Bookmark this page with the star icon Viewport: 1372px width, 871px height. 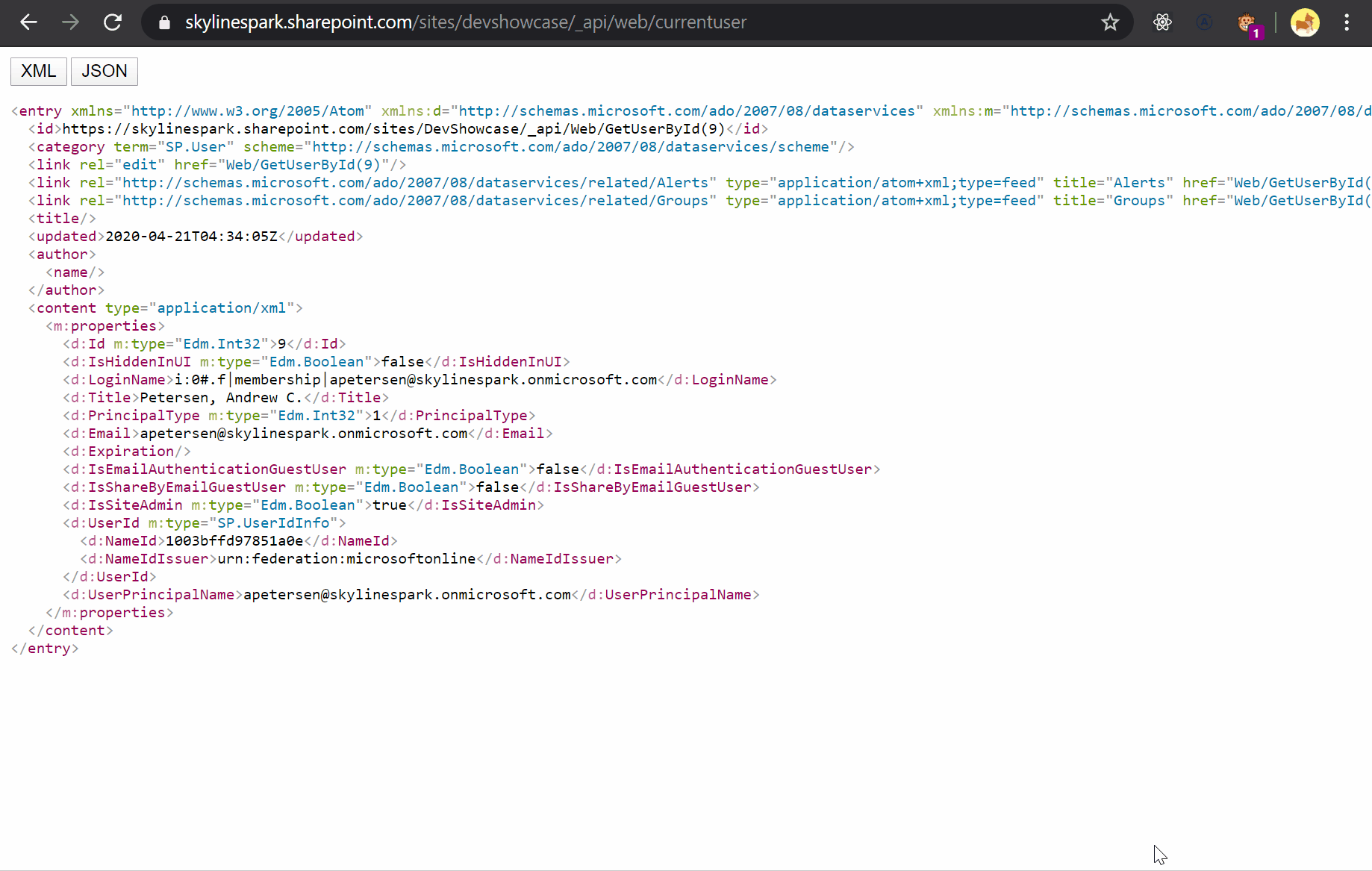1110,22
